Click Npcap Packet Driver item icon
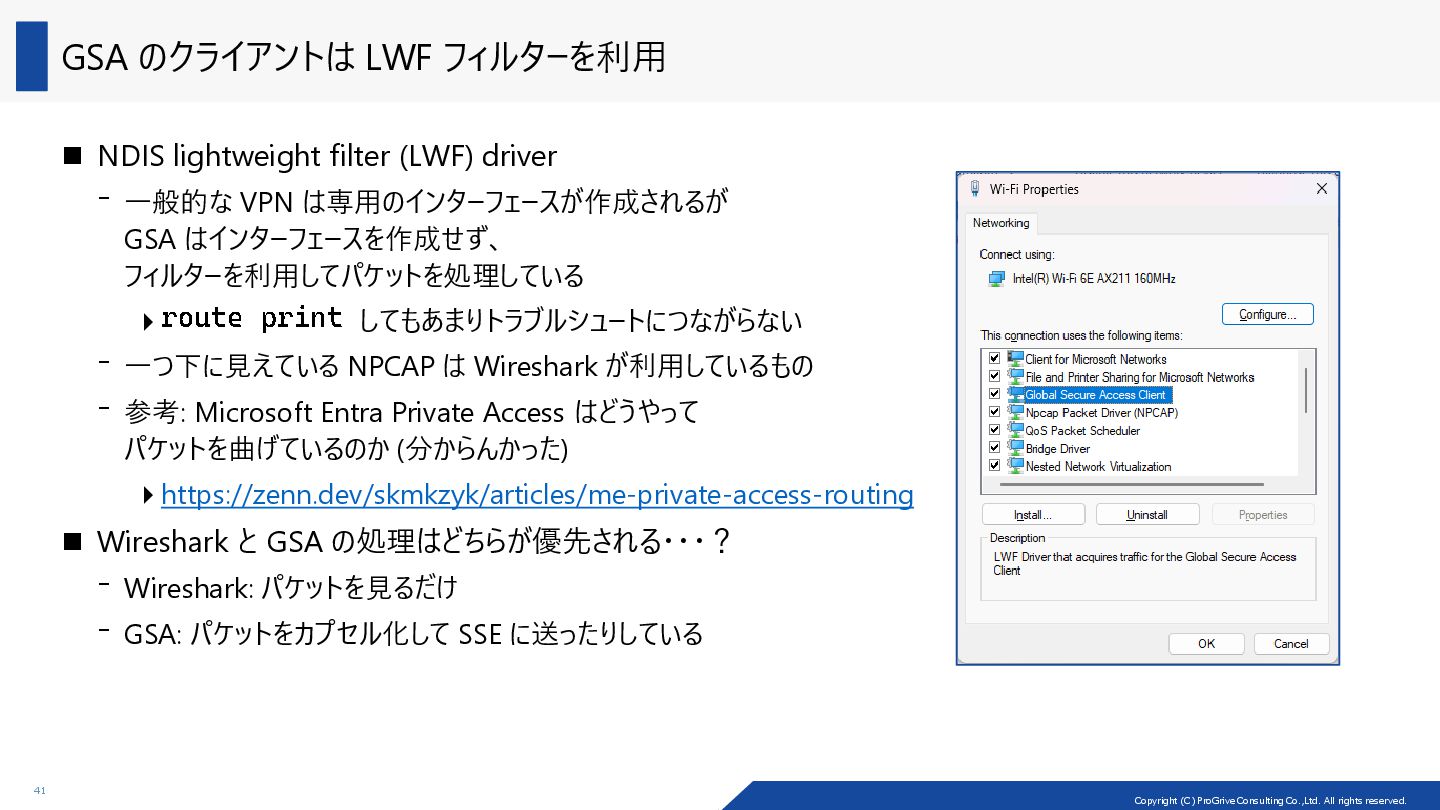This screenshot has width=1440, height=810. point(1015,411)
